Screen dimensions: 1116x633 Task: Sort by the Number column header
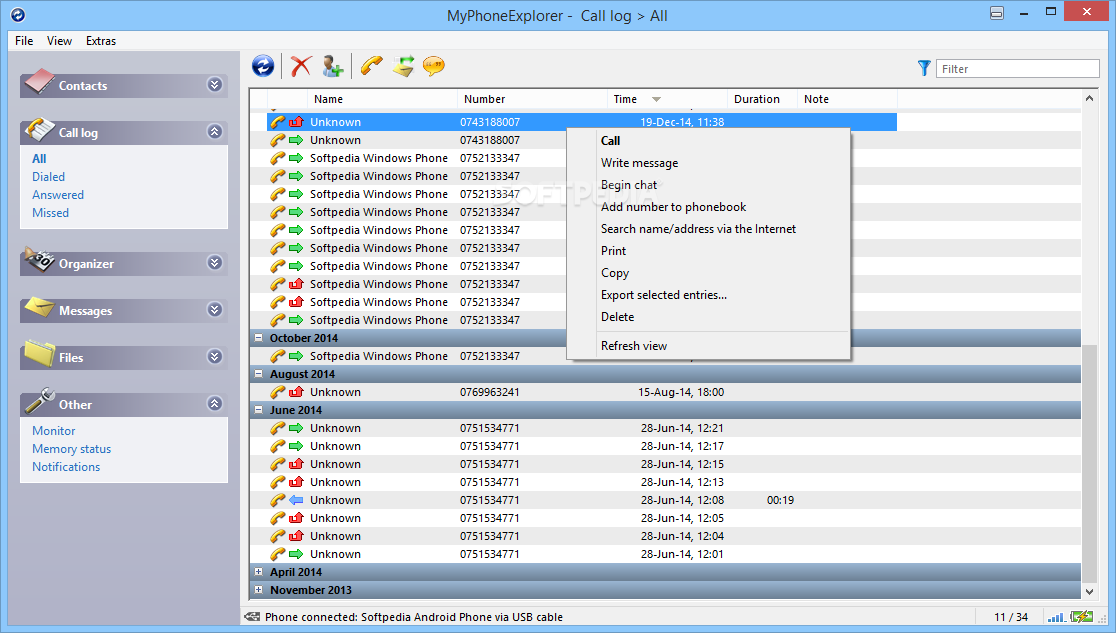coord(532,99)
